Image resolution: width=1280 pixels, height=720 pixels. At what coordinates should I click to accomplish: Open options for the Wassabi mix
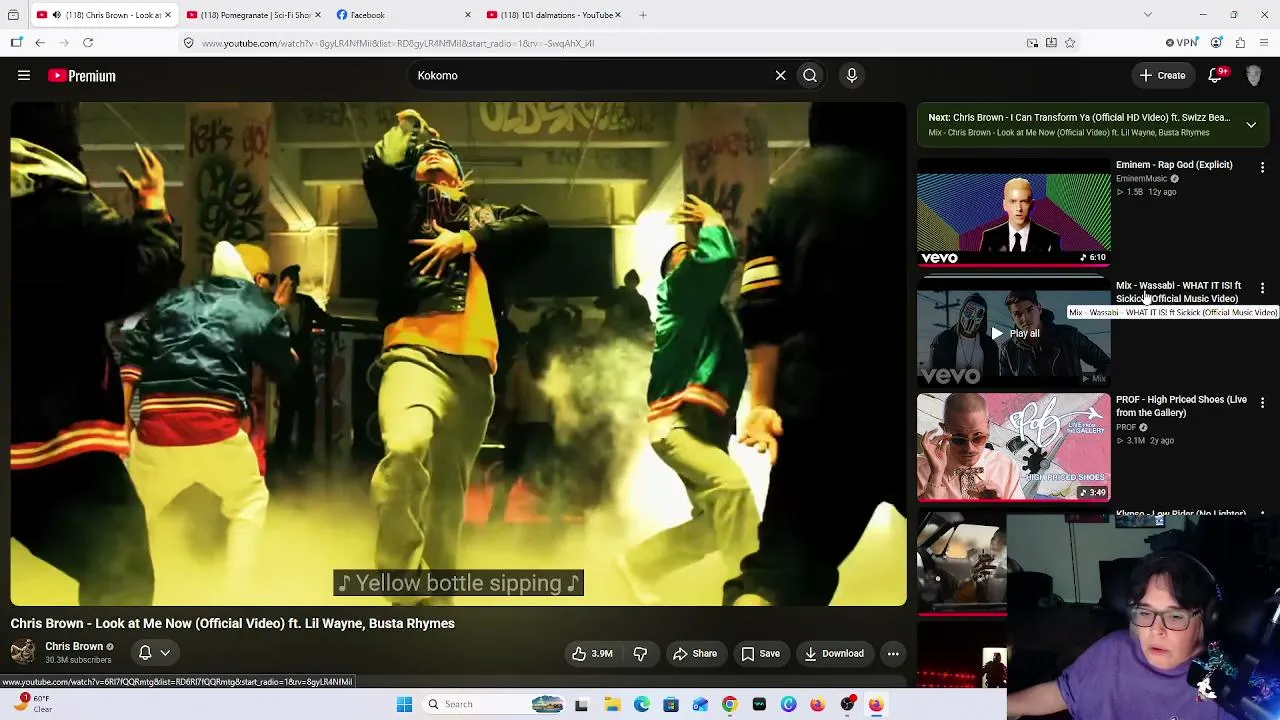pyautogui.click(x=1262, y=288)
